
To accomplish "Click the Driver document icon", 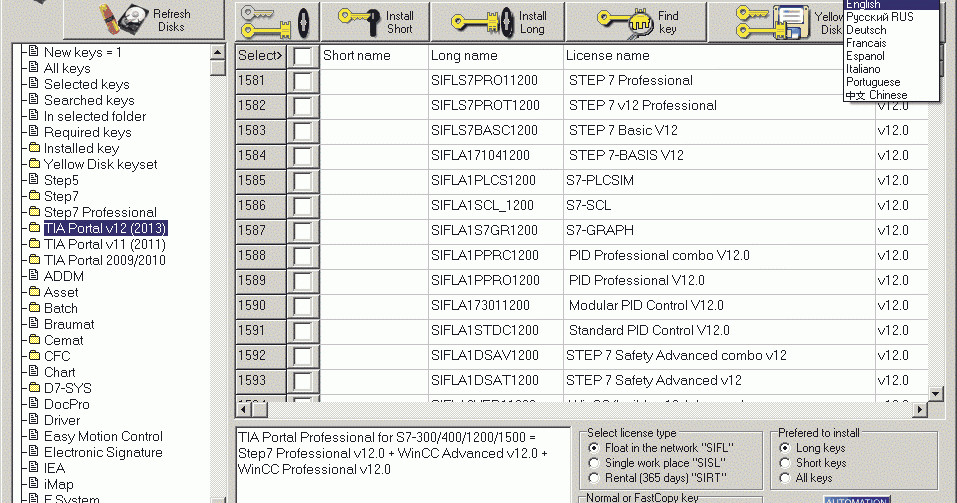I will 34,419.
